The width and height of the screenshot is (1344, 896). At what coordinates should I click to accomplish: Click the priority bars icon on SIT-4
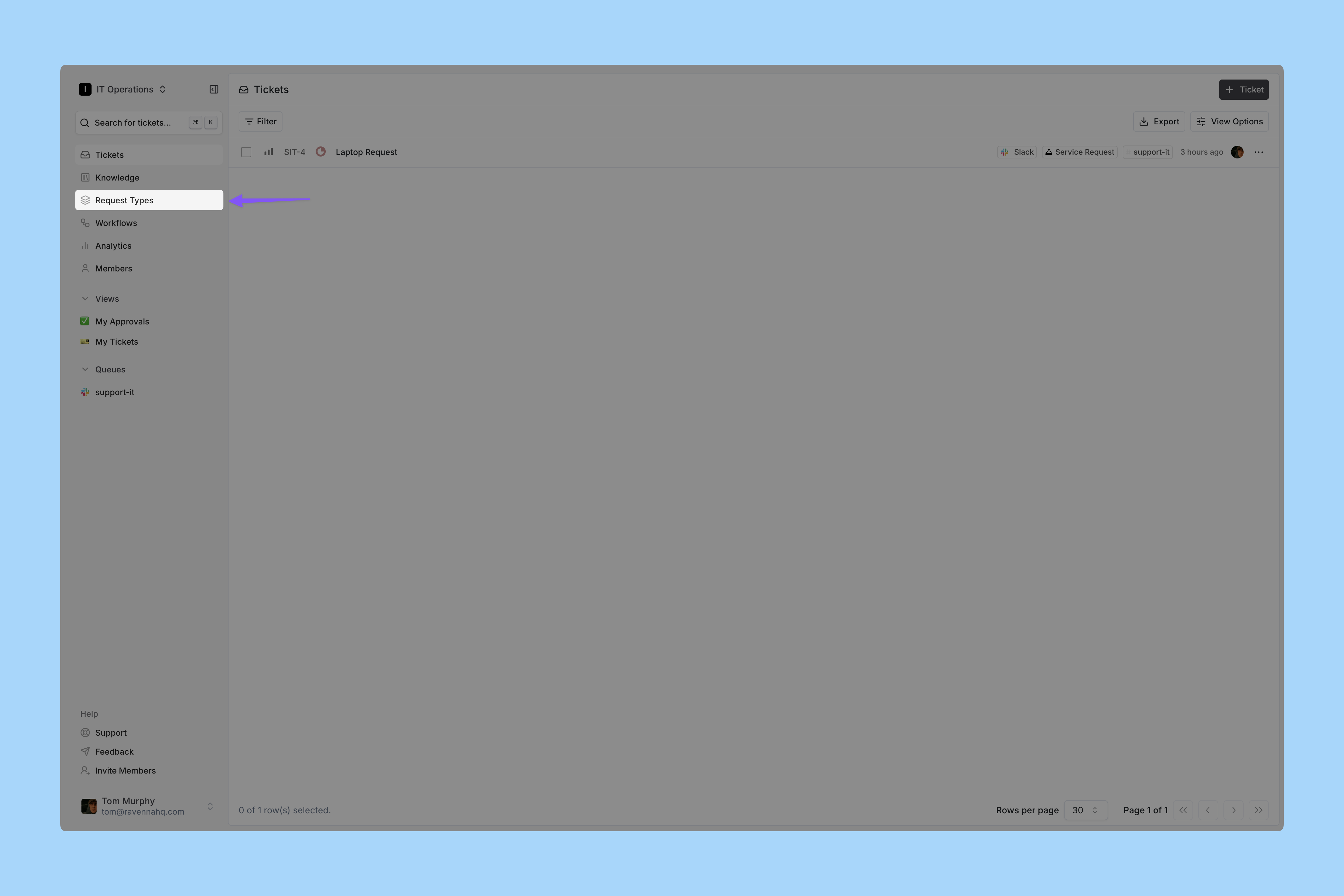[269, 152]
